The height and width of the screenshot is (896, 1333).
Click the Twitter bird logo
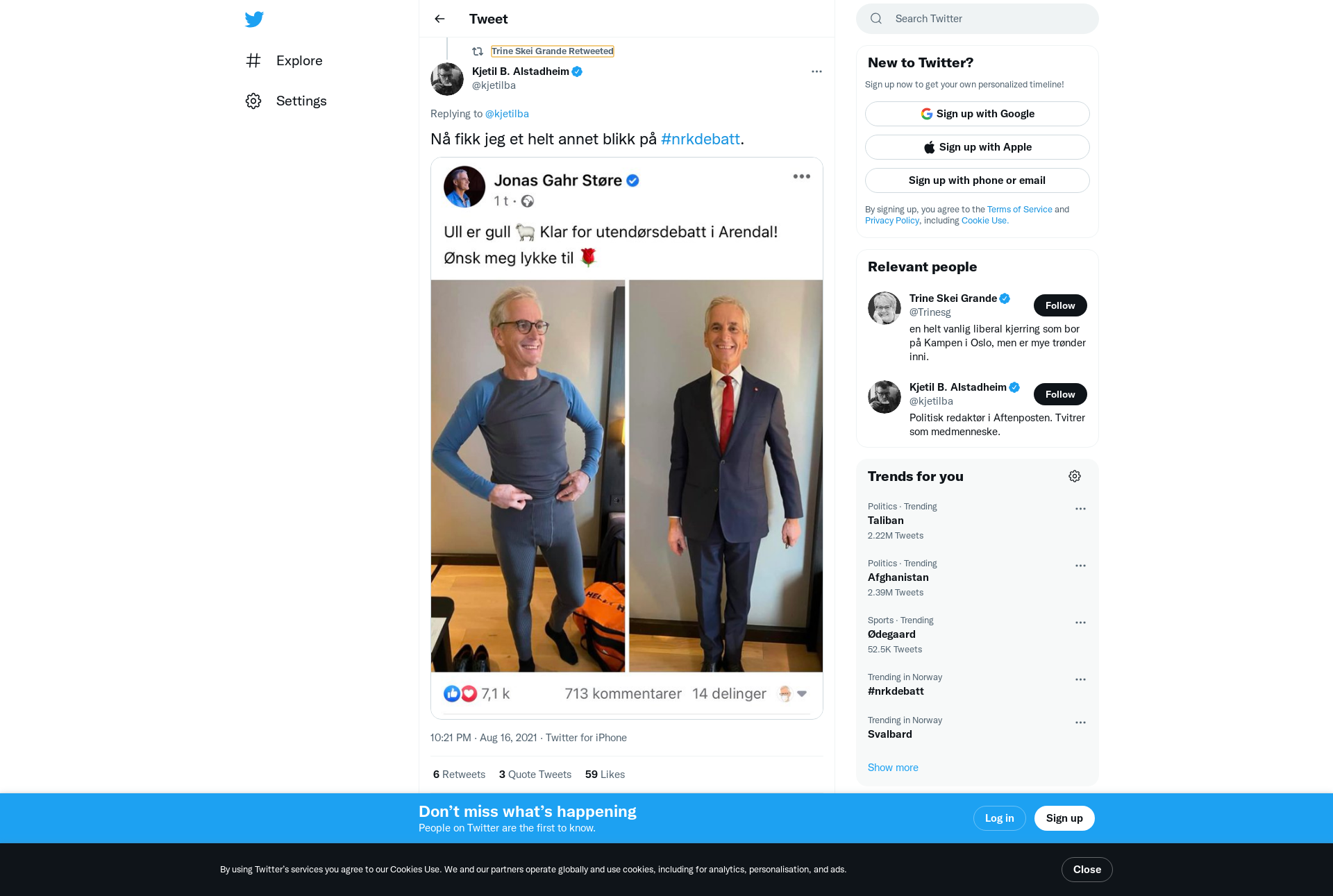click(254, 19)
